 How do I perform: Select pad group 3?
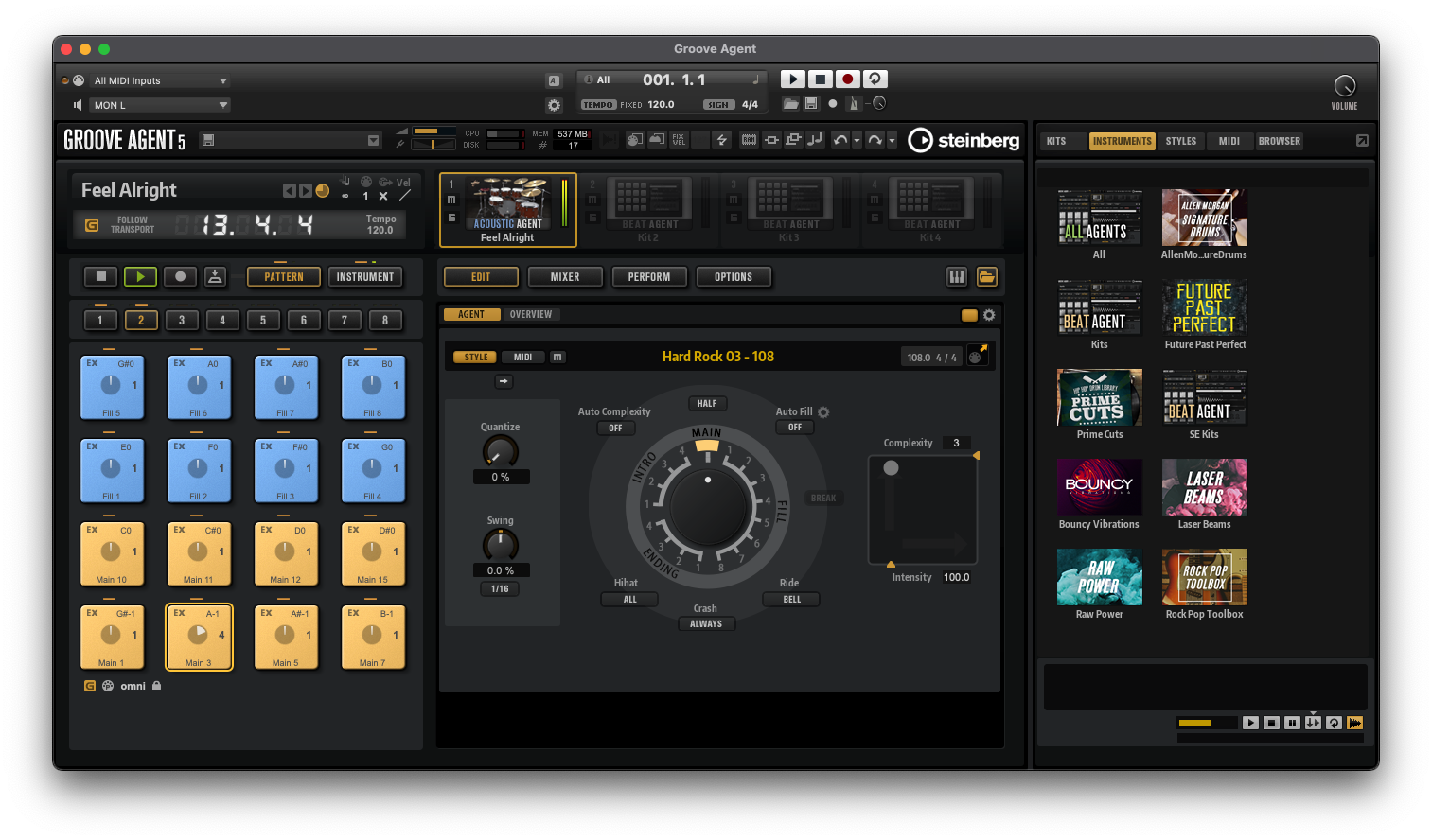pyautogui.click(x=182, y=320)
